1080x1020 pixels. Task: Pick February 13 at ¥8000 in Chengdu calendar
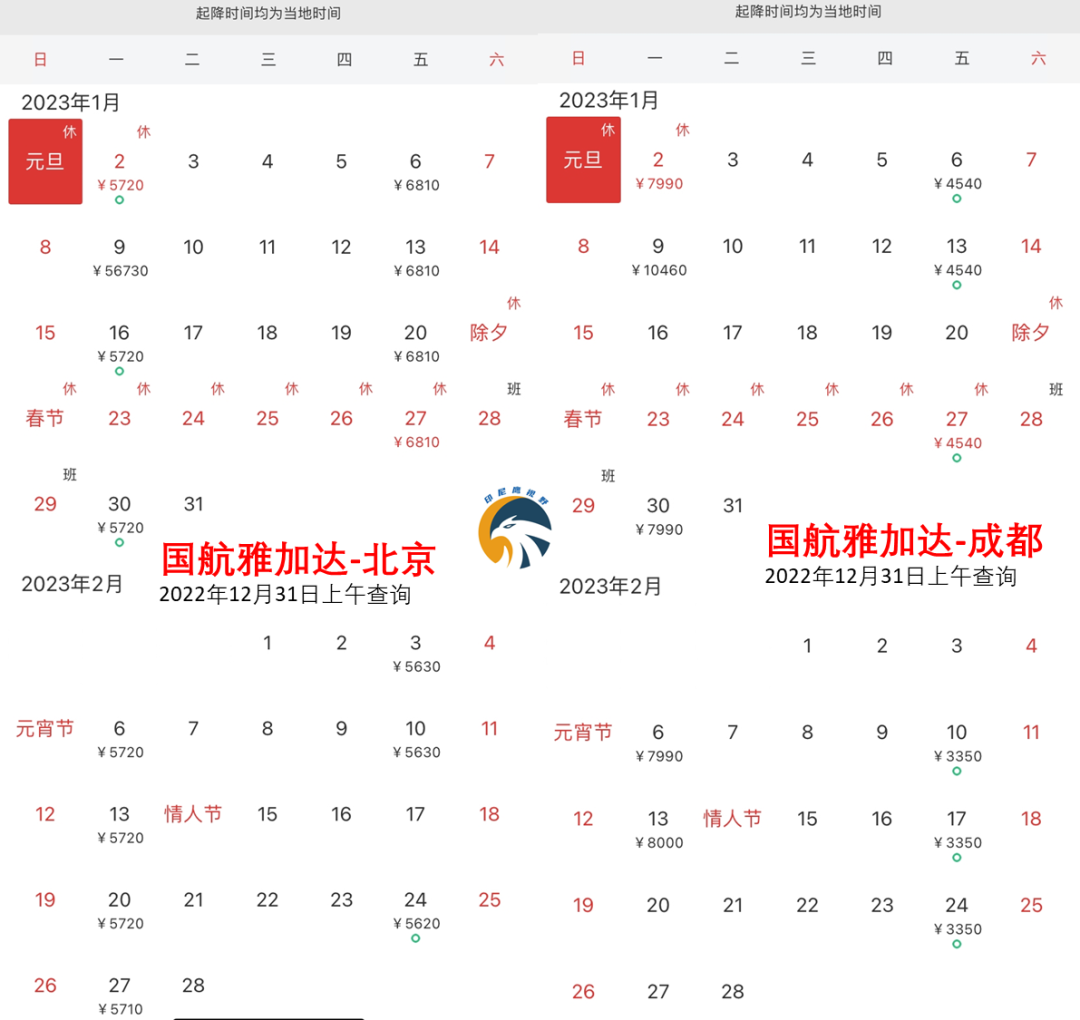pyautogui.click(x=658, y=829)
